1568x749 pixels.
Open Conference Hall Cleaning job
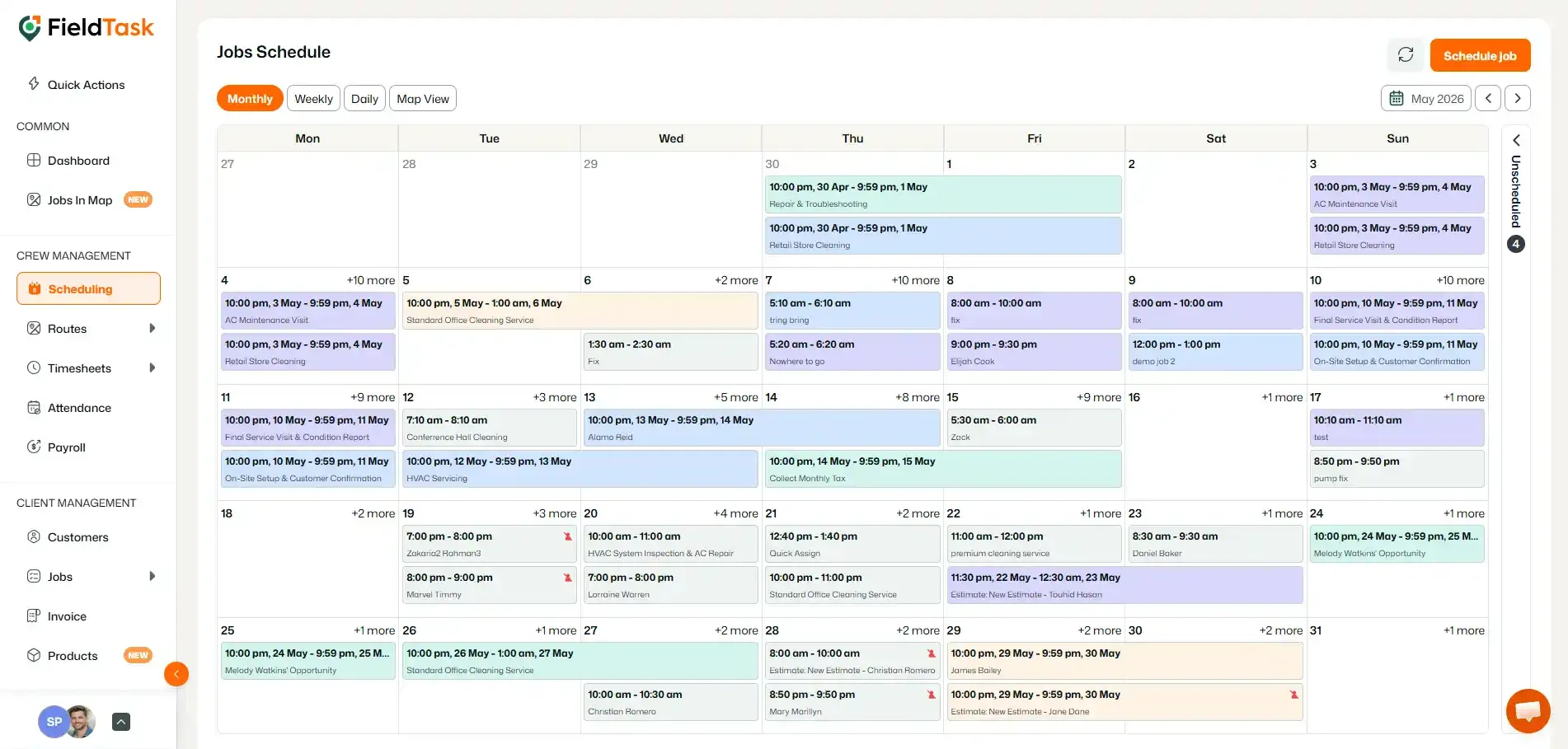pyautogui.click(x=489, y=428)
